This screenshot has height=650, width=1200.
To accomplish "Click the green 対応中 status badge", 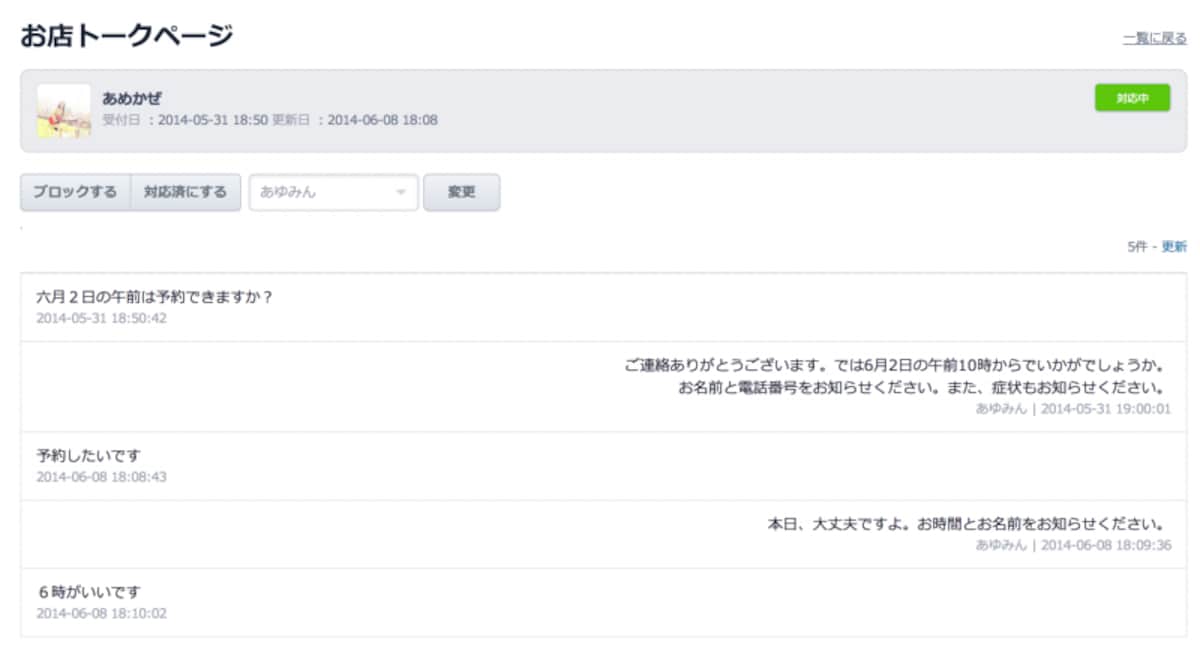I will [x=1132, y=98].
